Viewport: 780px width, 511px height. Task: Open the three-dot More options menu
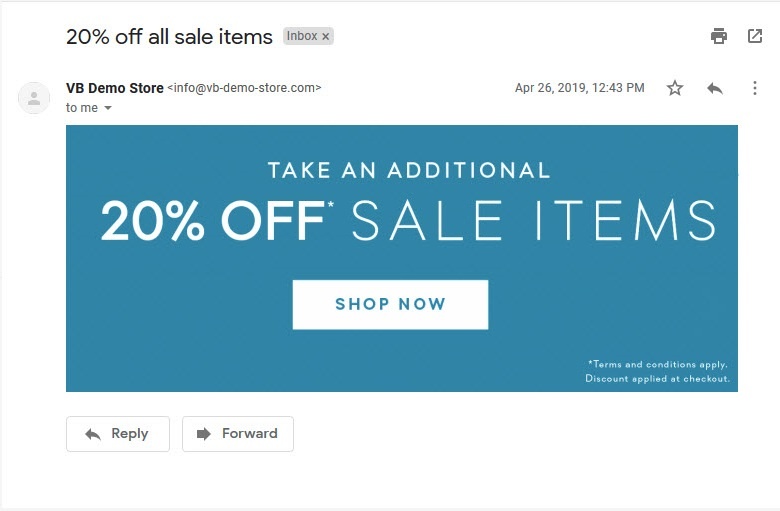[755, 88]
